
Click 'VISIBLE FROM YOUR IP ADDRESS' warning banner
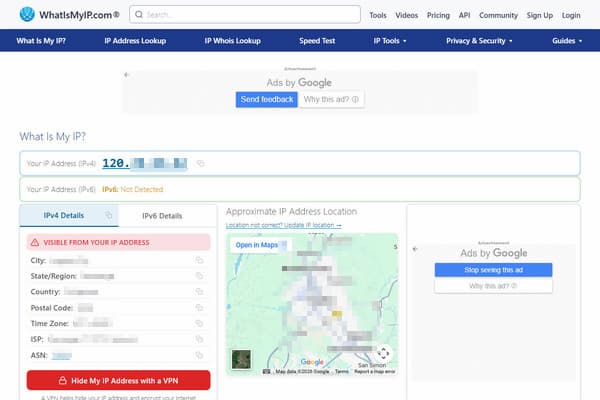point(119,242)
